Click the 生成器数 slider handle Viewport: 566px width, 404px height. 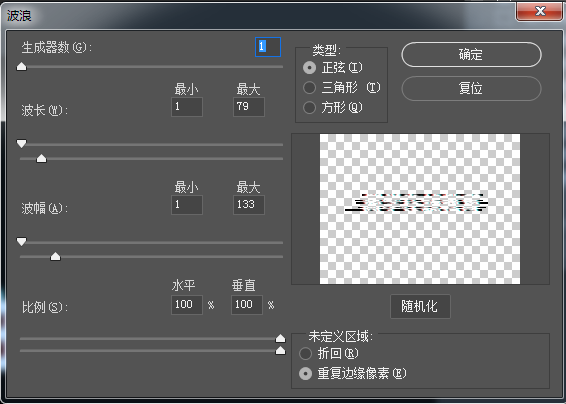[22, 66]
